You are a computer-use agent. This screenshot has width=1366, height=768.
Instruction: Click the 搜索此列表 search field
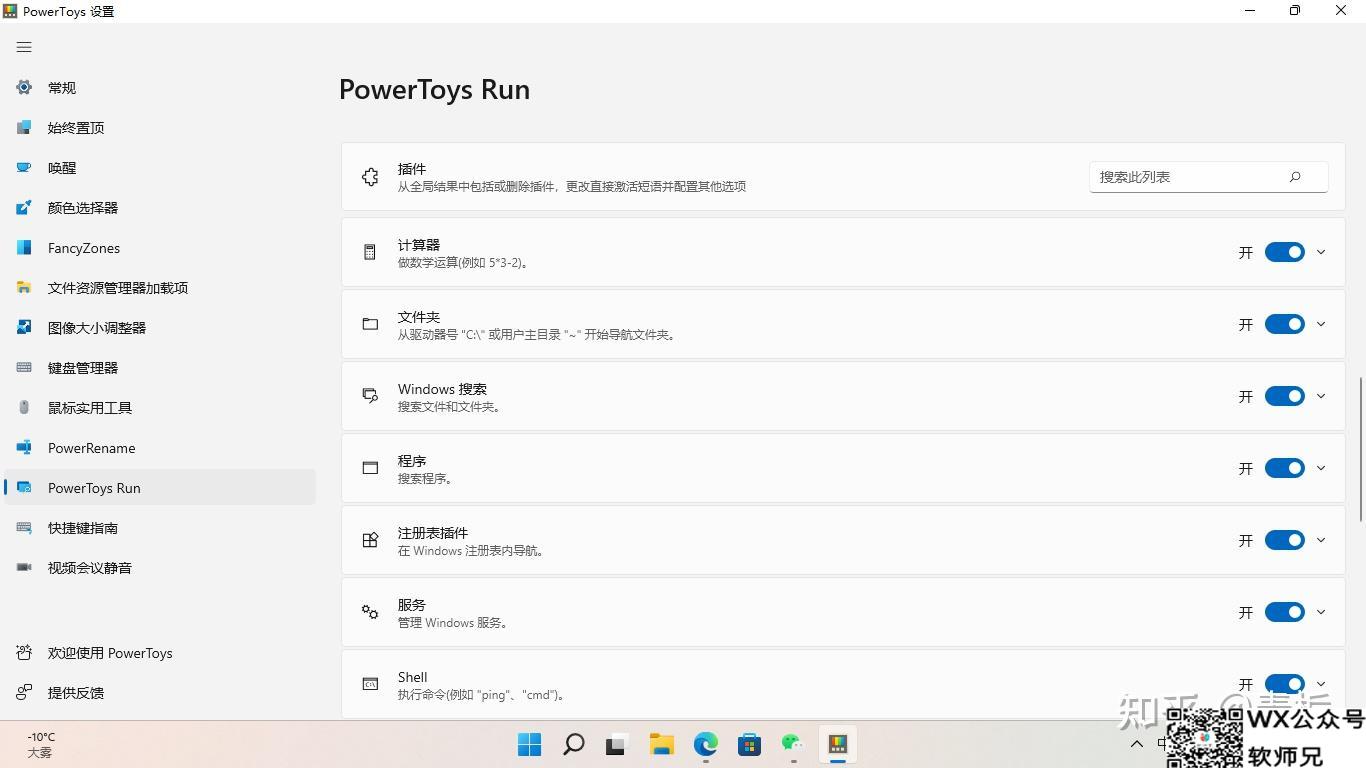click(x=1209, y=177)
